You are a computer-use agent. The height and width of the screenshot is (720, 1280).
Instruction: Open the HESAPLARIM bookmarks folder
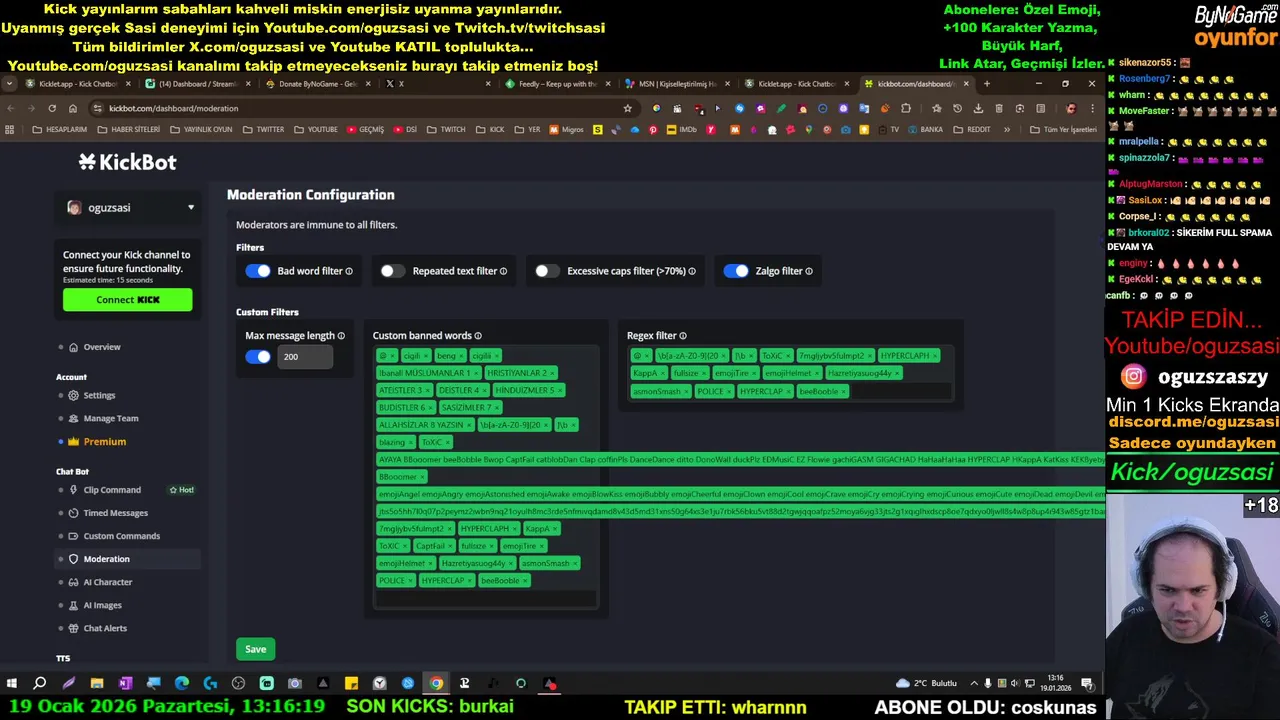click(60, 129)
